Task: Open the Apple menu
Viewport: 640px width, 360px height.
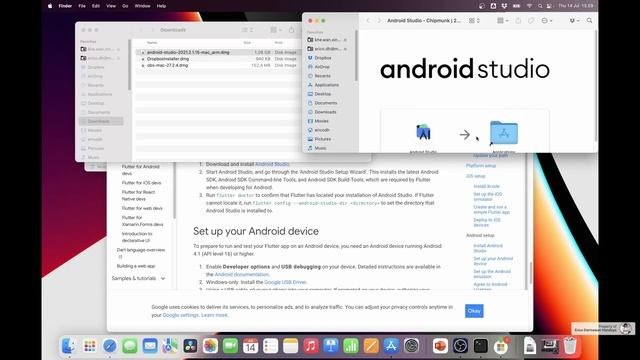Action: click(50, 6)
